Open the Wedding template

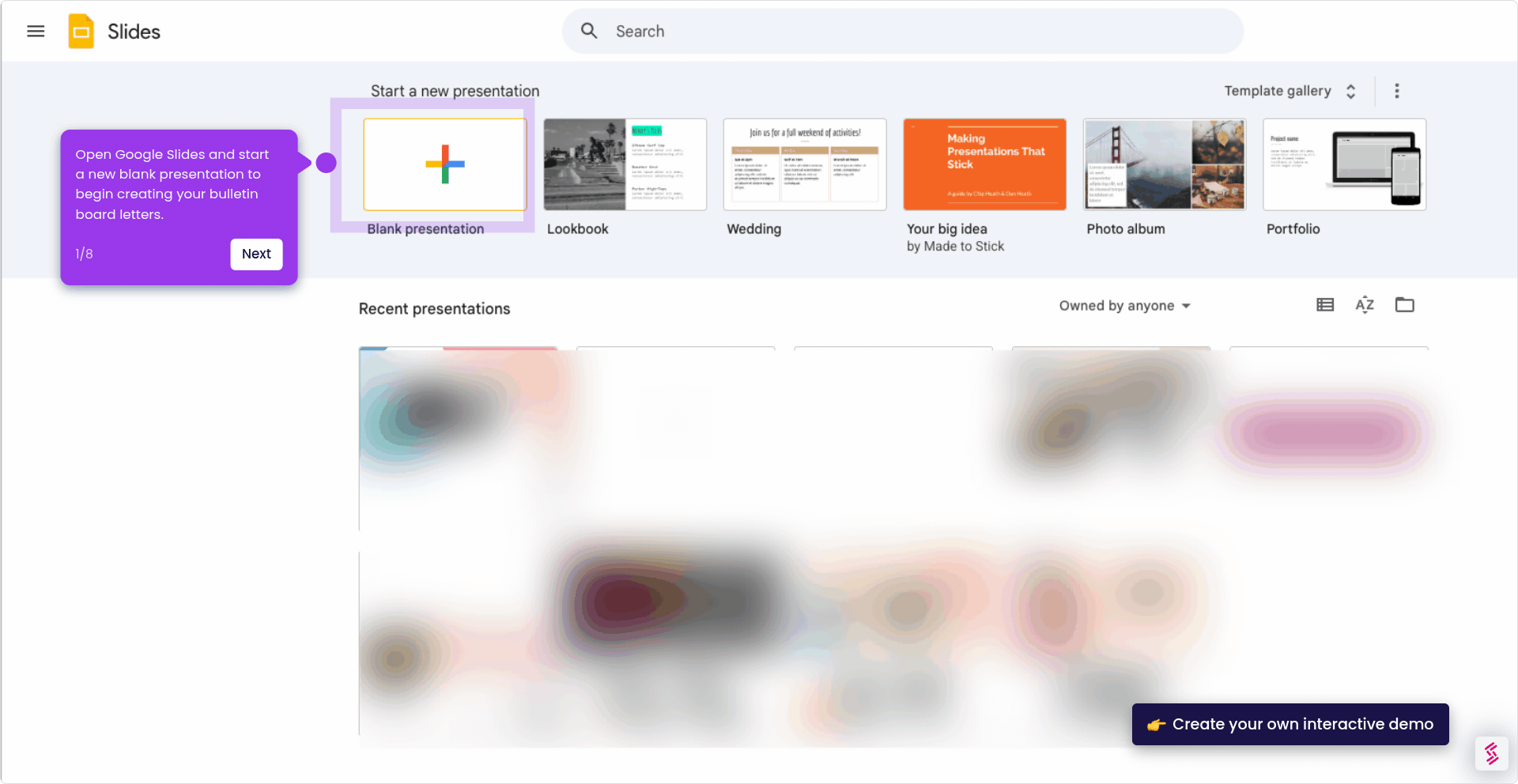805,164
